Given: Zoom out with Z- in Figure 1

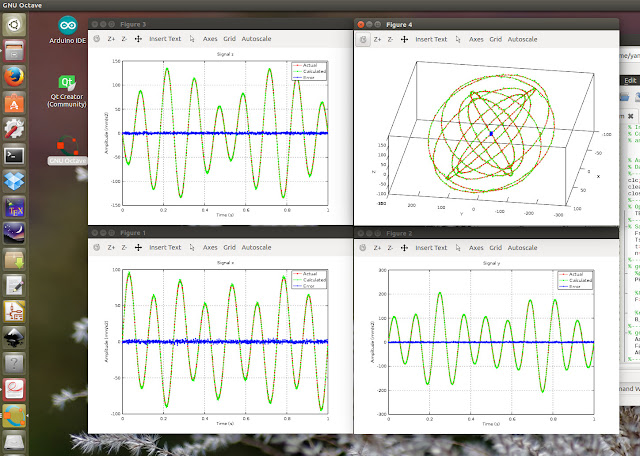Looking at the screenshot, I should click(124, 247).
